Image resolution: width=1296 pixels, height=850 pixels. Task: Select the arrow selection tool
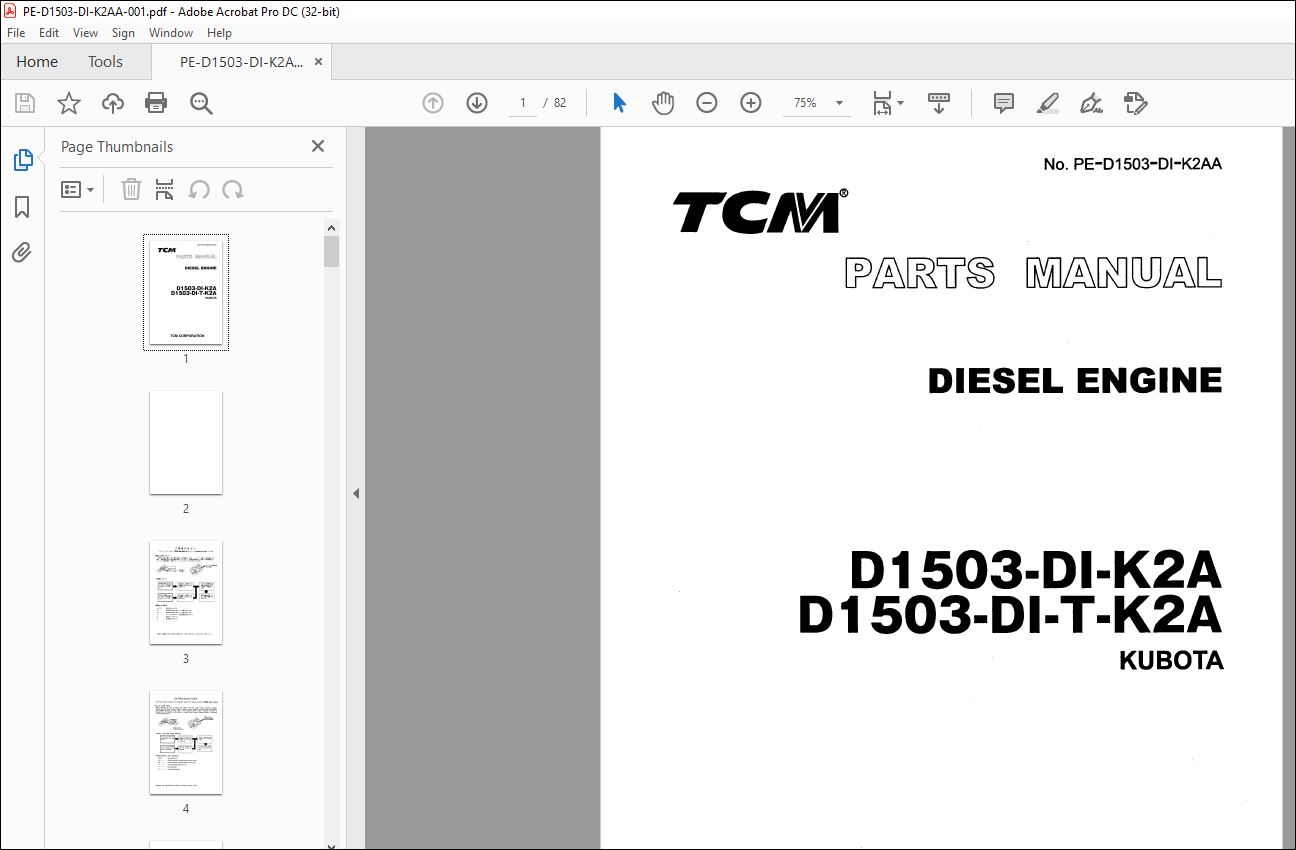click(x=619, y=103)
